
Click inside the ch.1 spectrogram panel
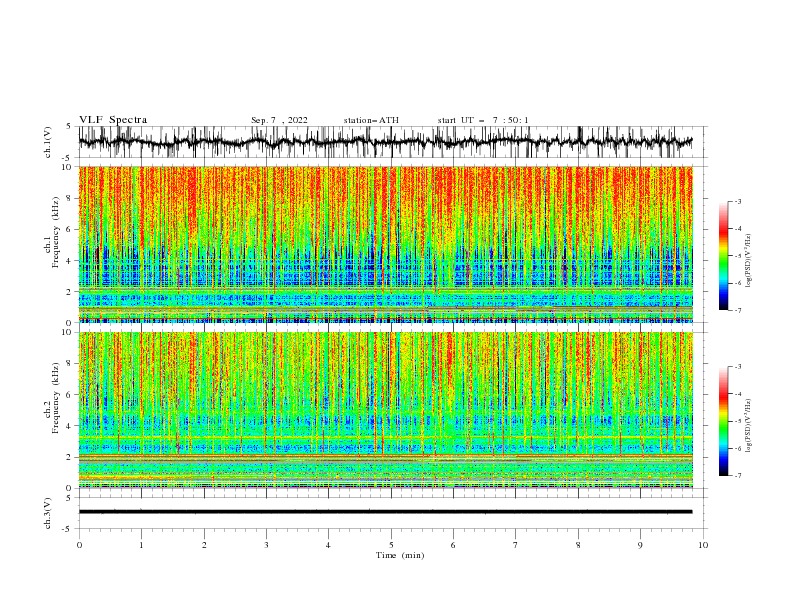(x=385, y=244)
